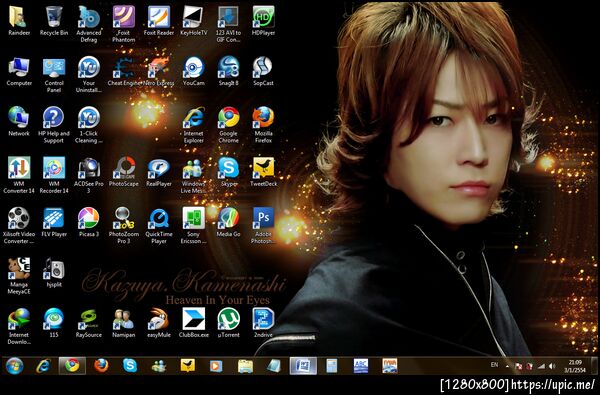Open Skype desktop shortcut
Image resolution: width=600 pixels, height=395 pixels.
228,172
